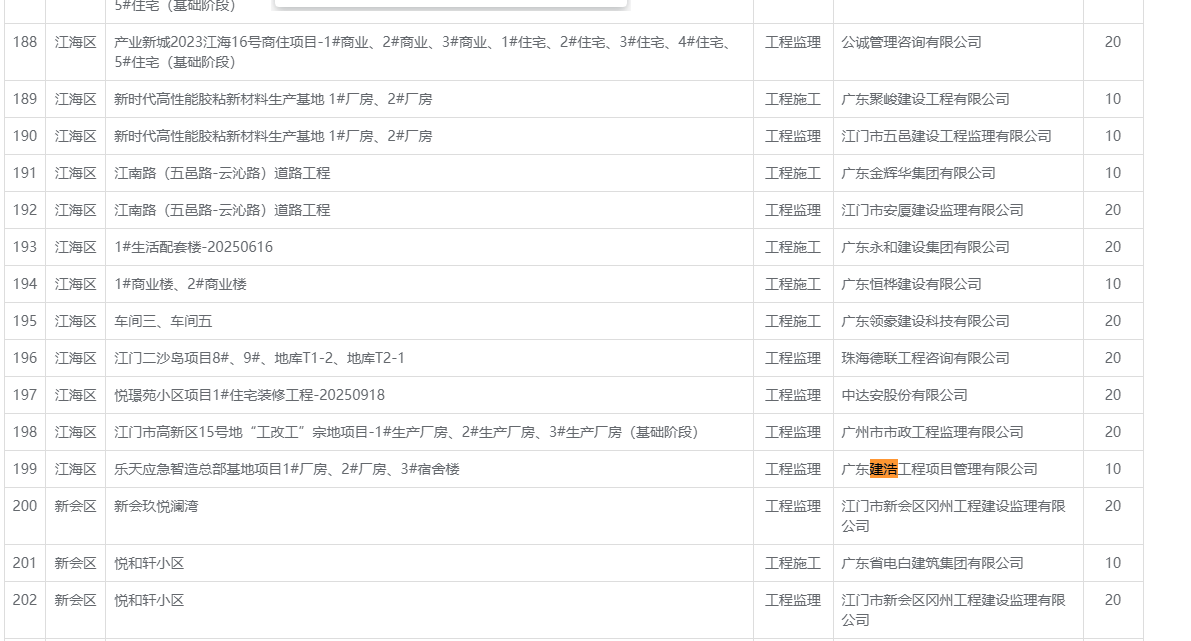Viewport: 1191px width, 641px height.
Task: Select 悦璟苑小区项目1#住宅装修工程 project cell
Action: click(x=250, y=395)
